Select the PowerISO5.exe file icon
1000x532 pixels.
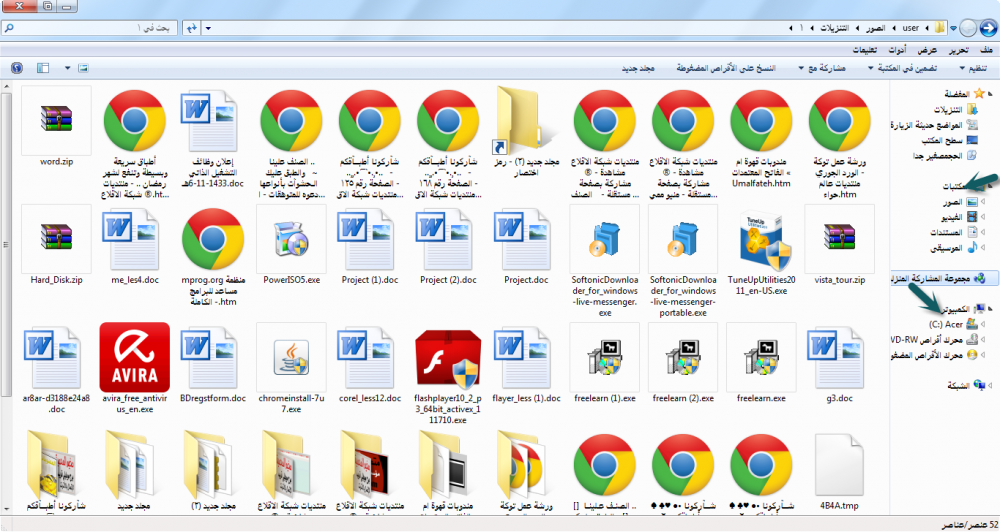(291, 239)
